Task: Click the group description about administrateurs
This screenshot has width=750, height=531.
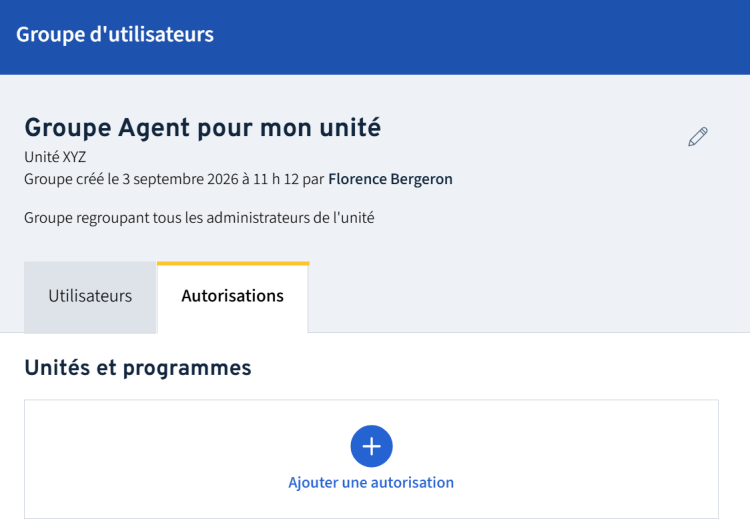Action: point(199,218)
